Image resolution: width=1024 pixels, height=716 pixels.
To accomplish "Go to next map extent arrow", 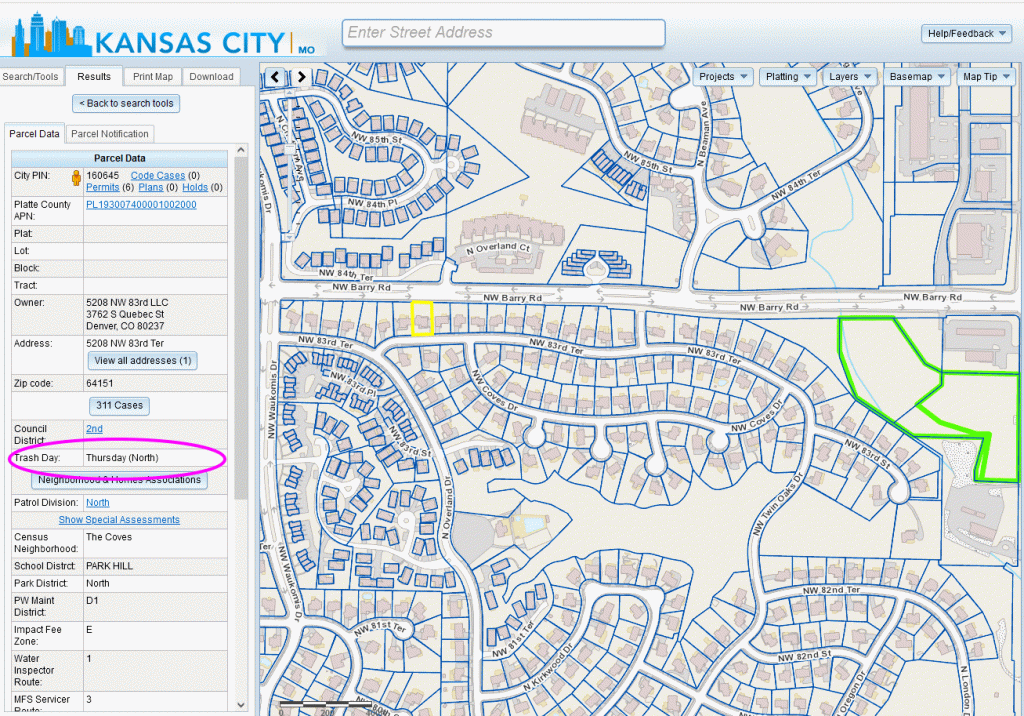I will tap(300, 77).
